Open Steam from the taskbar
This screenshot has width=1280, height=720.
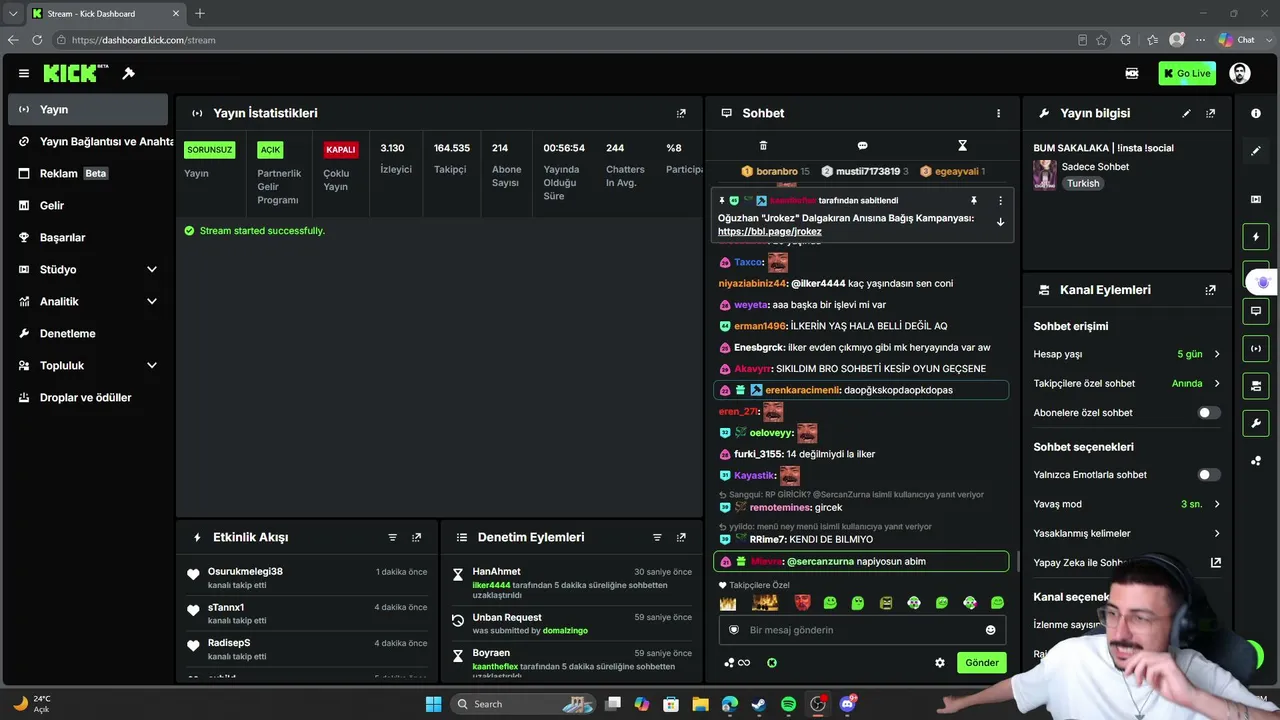coord(759,704)
